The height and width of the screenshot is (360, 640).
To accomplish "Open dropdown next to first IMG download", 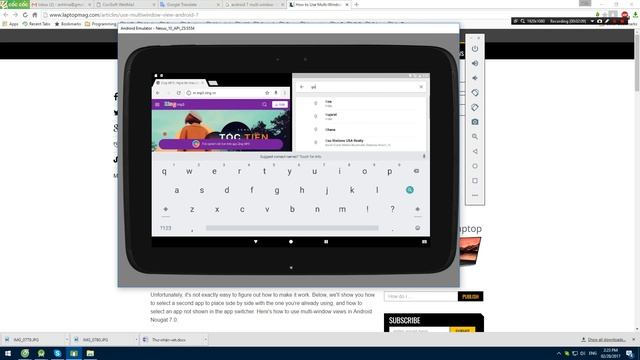I will [x=67, y=340].
